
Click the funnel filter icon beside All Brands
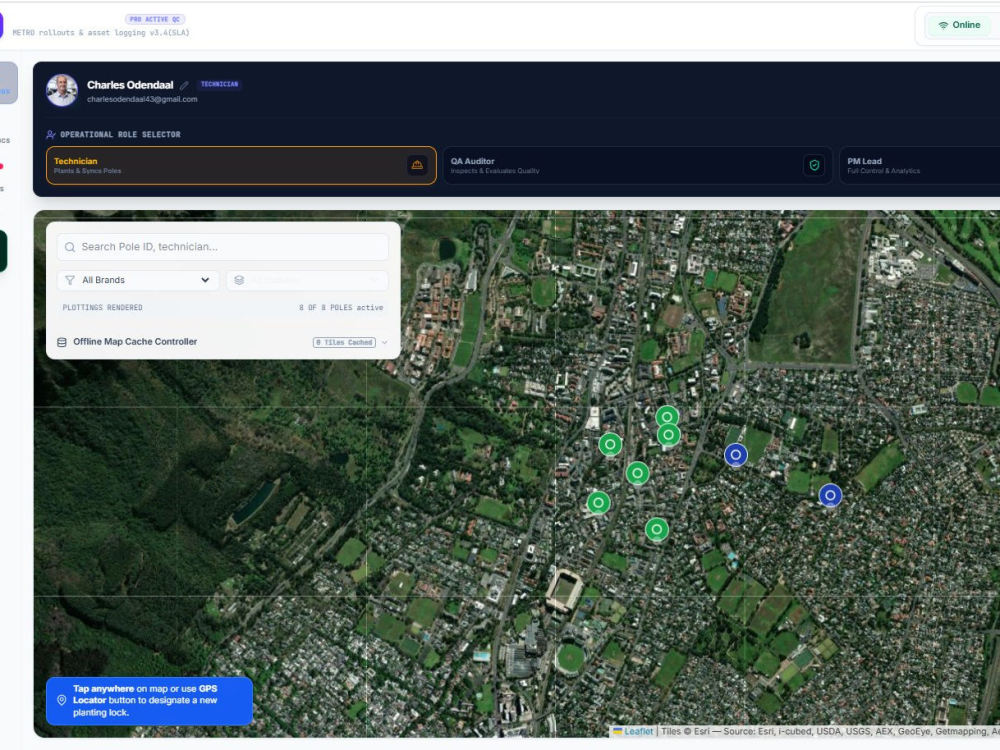pyautogui.click(x=70, y=280)
